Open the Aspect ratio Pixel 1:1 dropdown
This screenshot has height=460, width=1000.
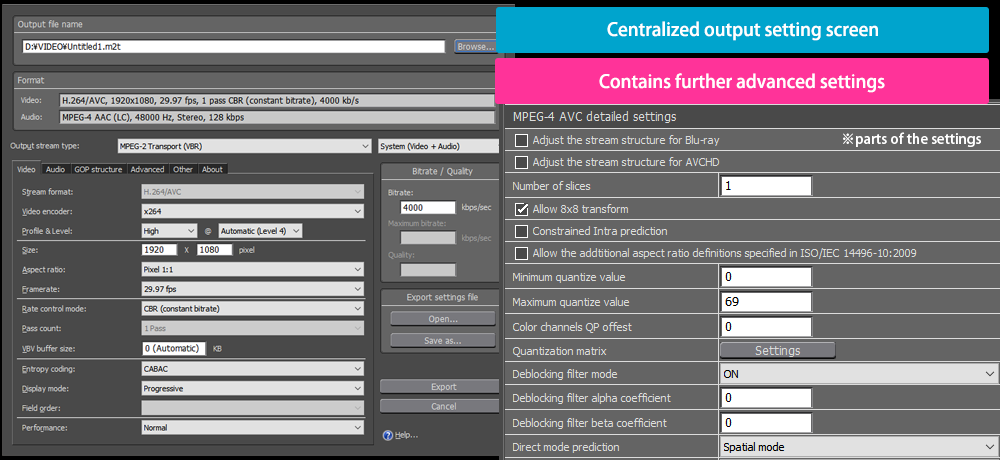253,270
